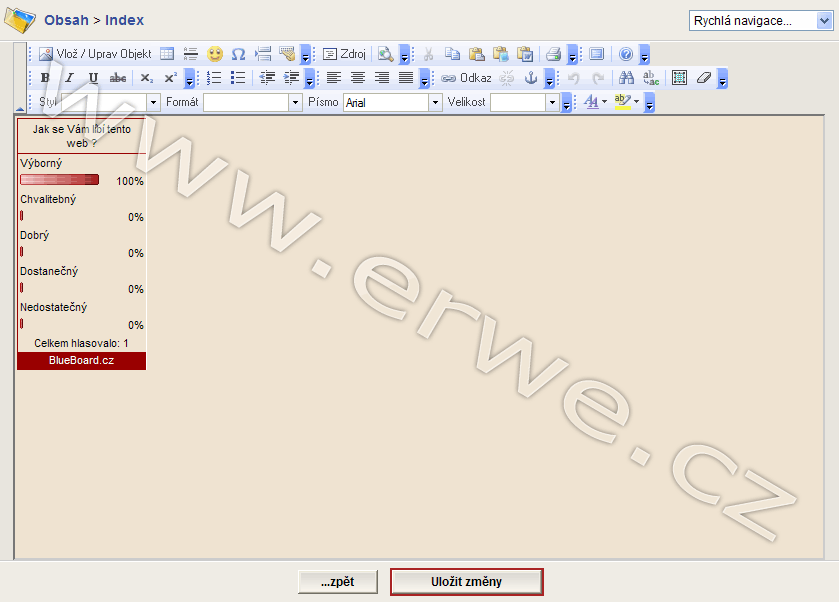This screenshot has height=602, width=839.
Task: Open the Rychlá navigace dropdown
Action: [760, 21]
